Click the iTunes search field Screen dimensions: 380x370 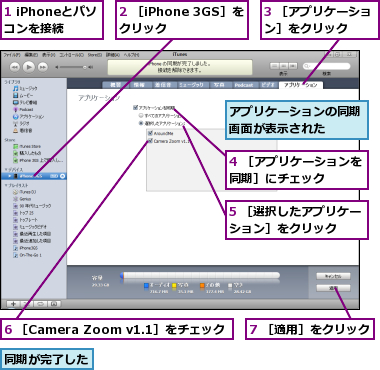327,66
